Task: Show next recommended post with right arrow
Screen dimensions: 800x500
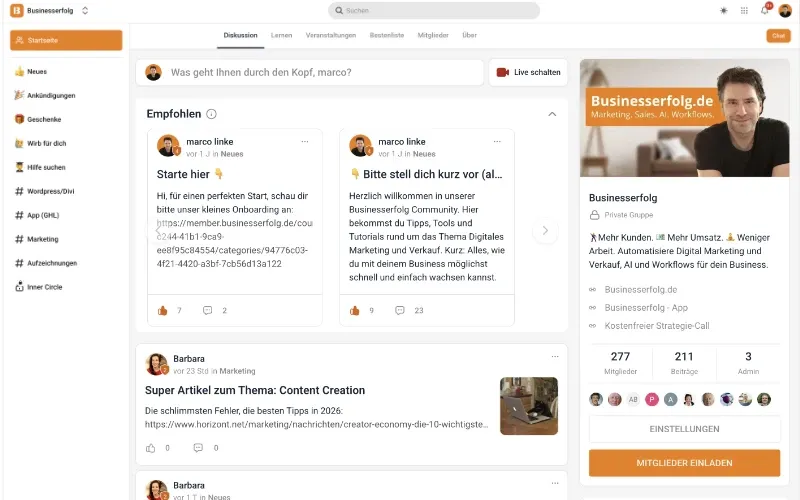Action: pos(545,230)
